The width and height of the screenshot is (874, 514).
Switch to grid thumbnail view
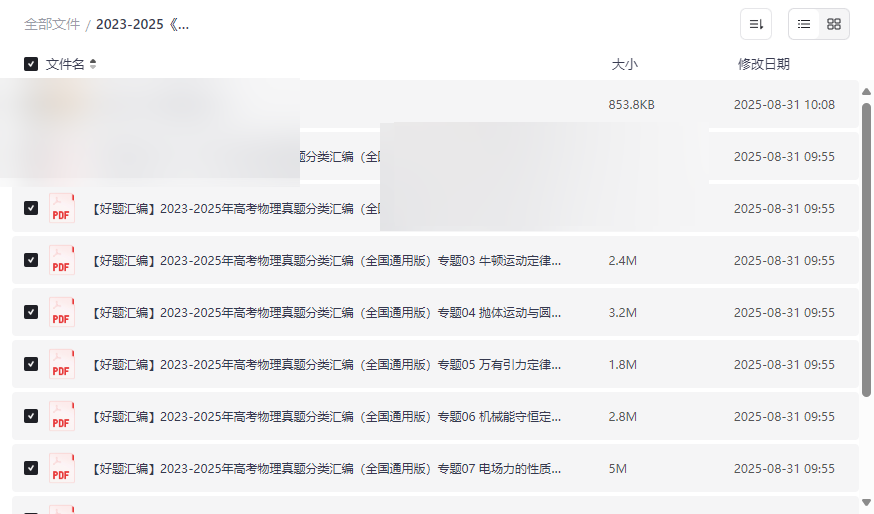tap(834, 24)
